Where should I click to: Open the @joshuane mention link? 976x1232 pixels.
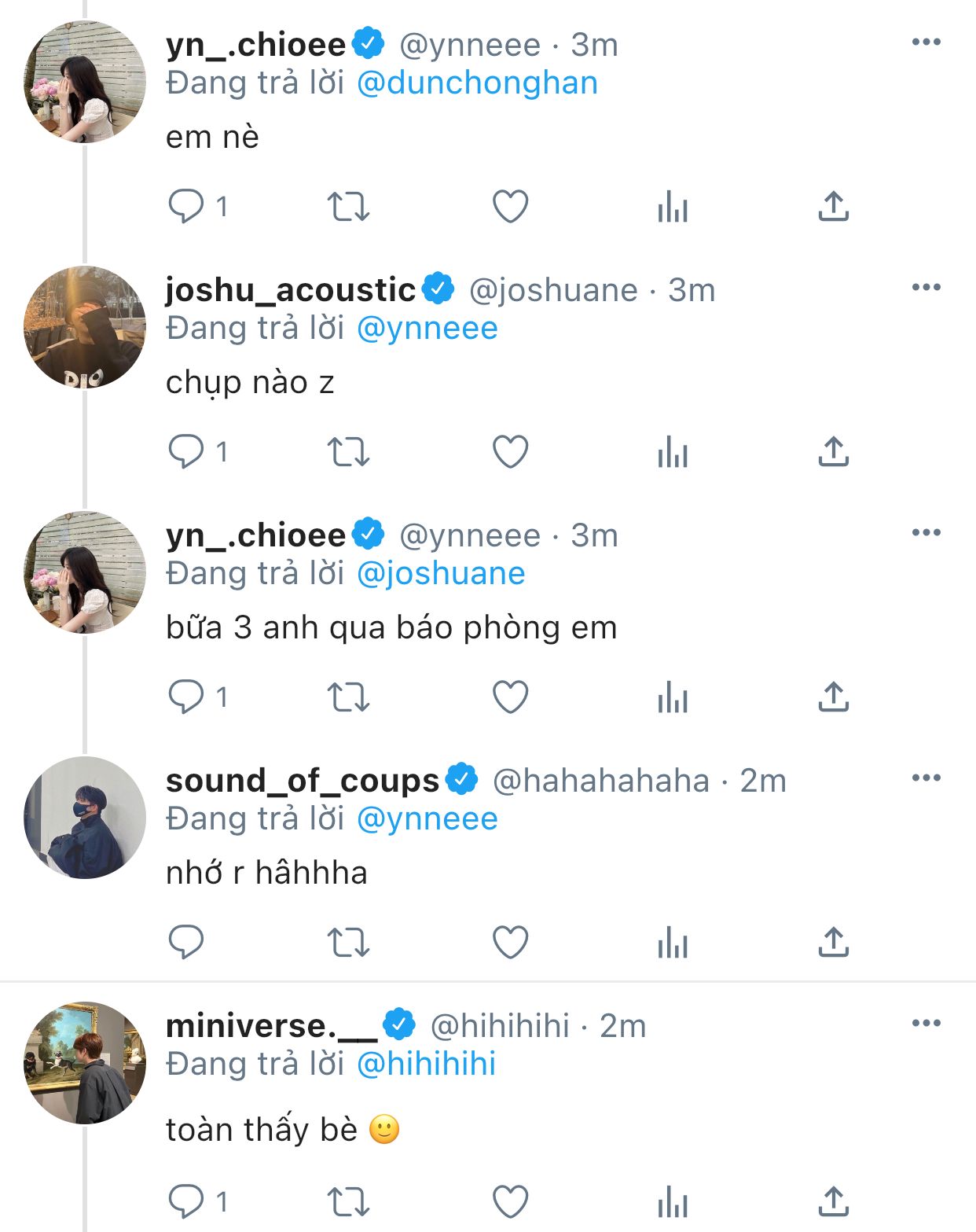tap(441, 574)
